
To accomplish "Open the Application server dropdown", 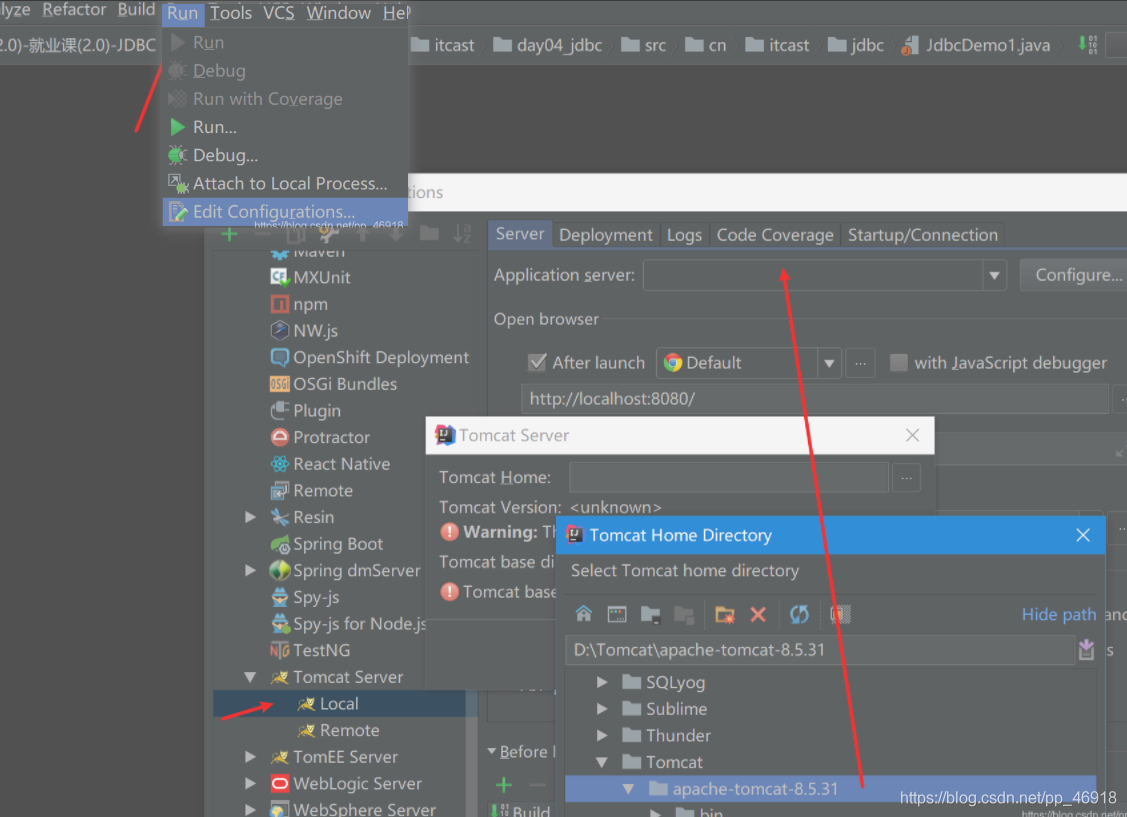I will pos(994,275).
